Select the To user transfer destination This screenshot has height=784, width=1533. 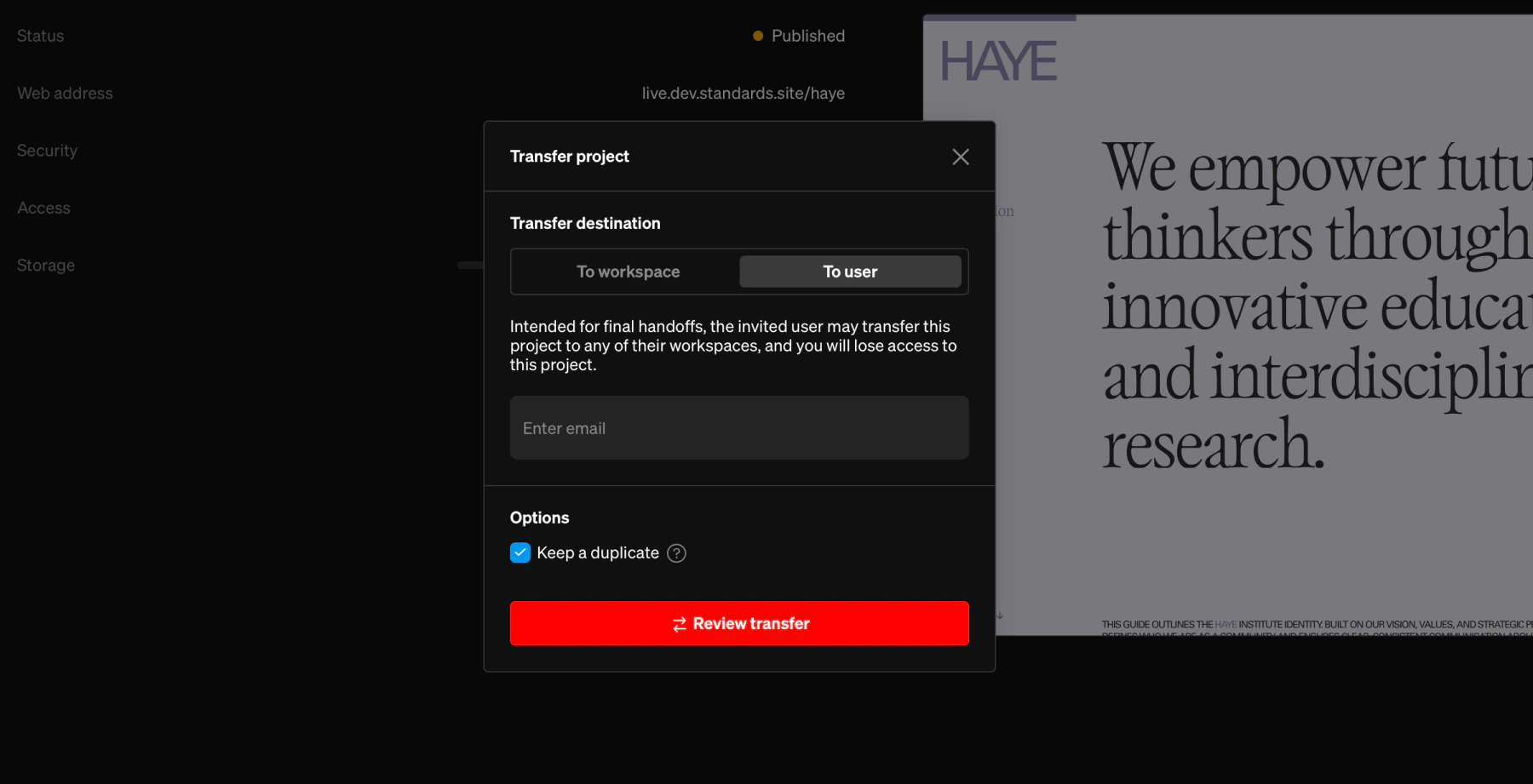[849, 272]
